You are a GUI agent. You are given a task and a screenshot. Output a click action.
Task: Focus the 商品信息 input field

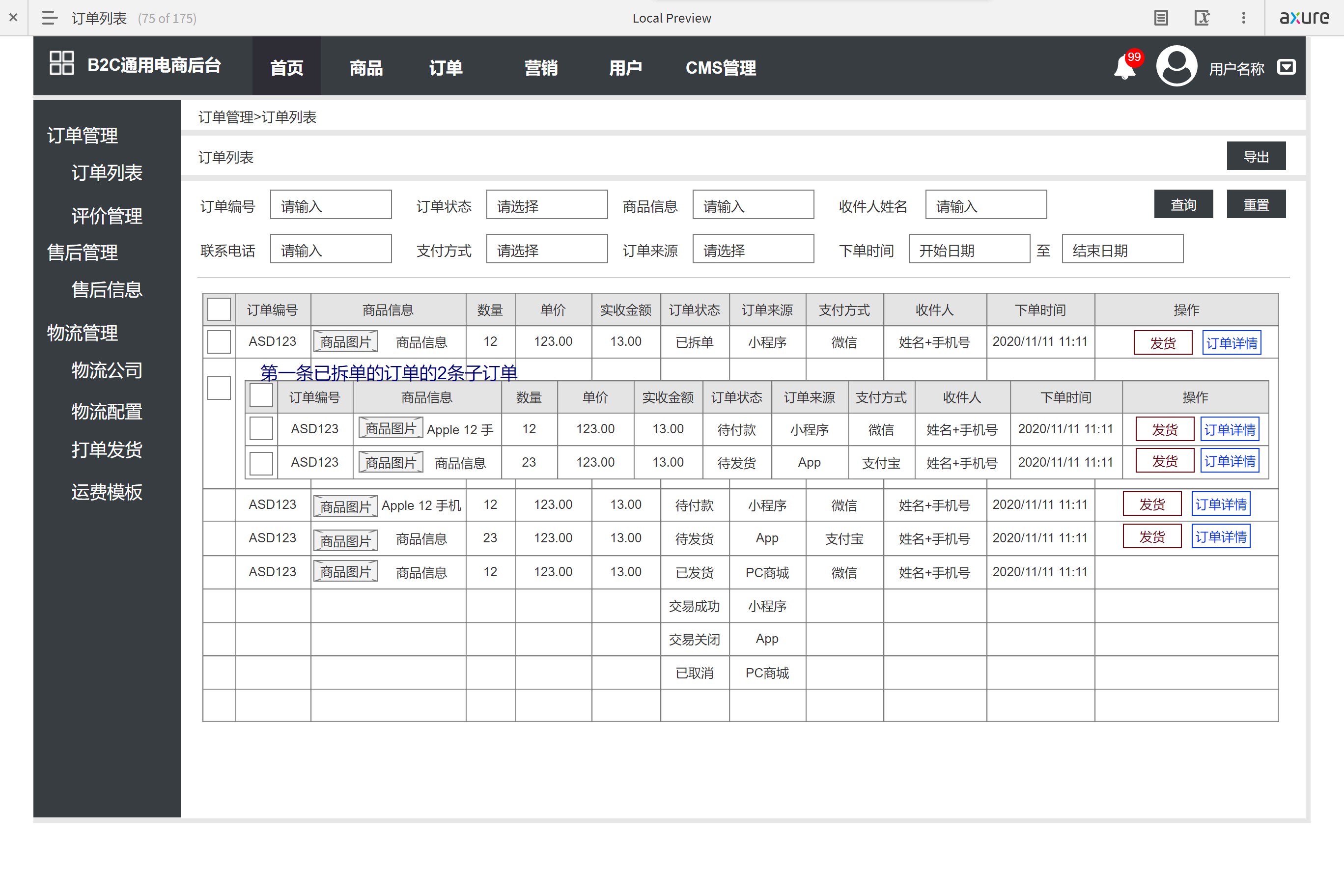click(x=753, y=204)
